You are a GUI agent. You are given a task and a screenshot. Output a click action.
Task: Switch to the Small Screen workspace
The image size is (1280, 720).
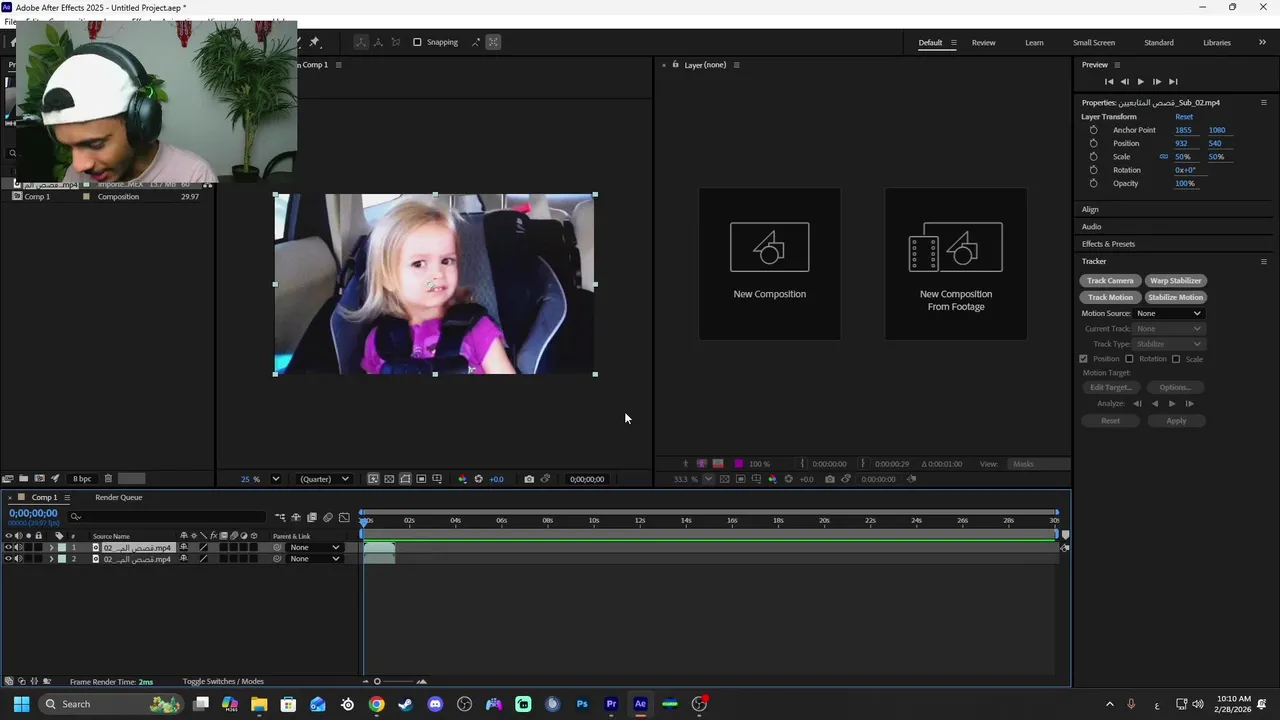pos(1094,43)
